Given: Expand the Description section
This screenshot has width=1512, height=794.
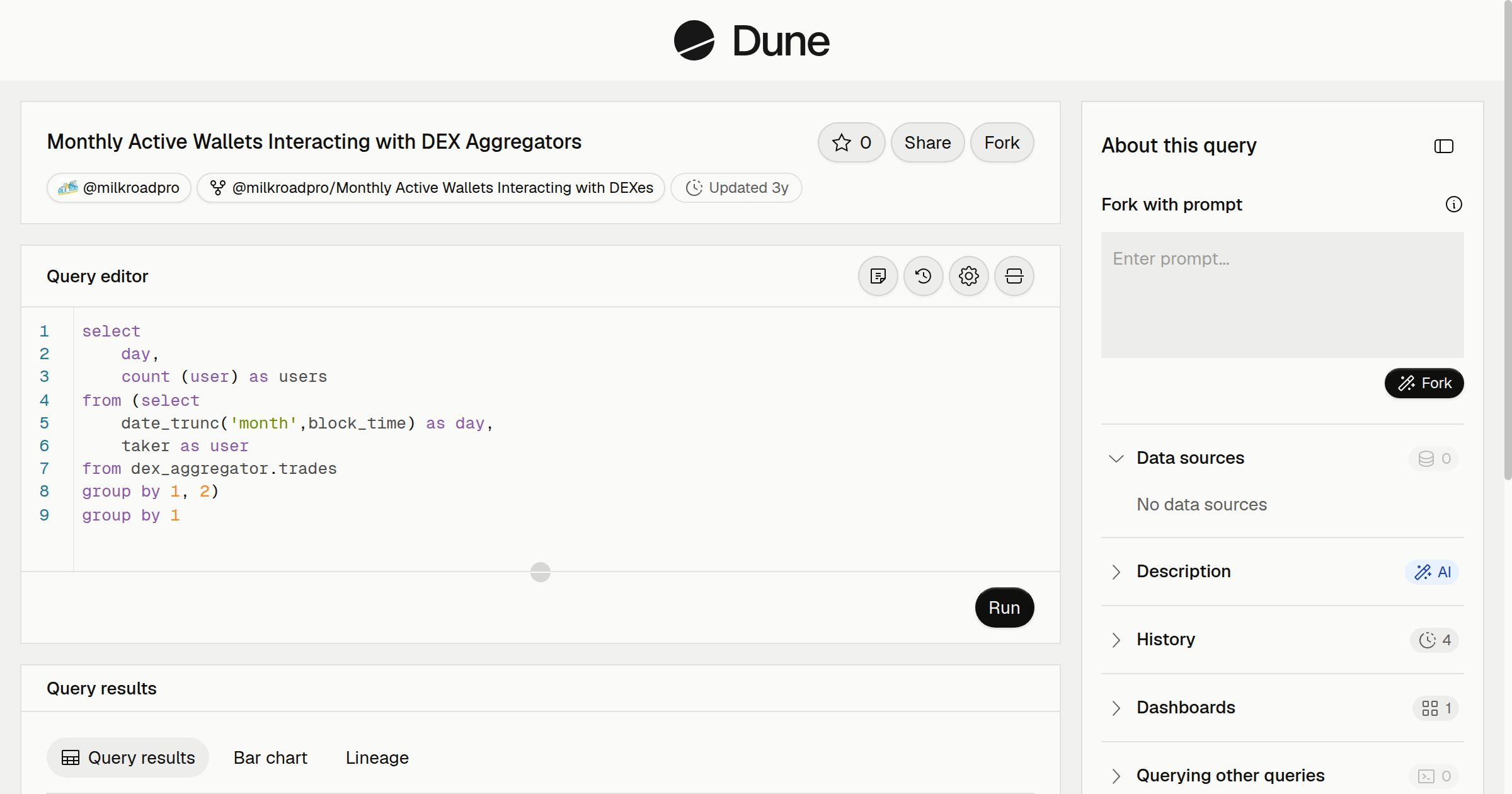Looking at the screenshot, I should pyautogui.click(x=1116, y=572).
